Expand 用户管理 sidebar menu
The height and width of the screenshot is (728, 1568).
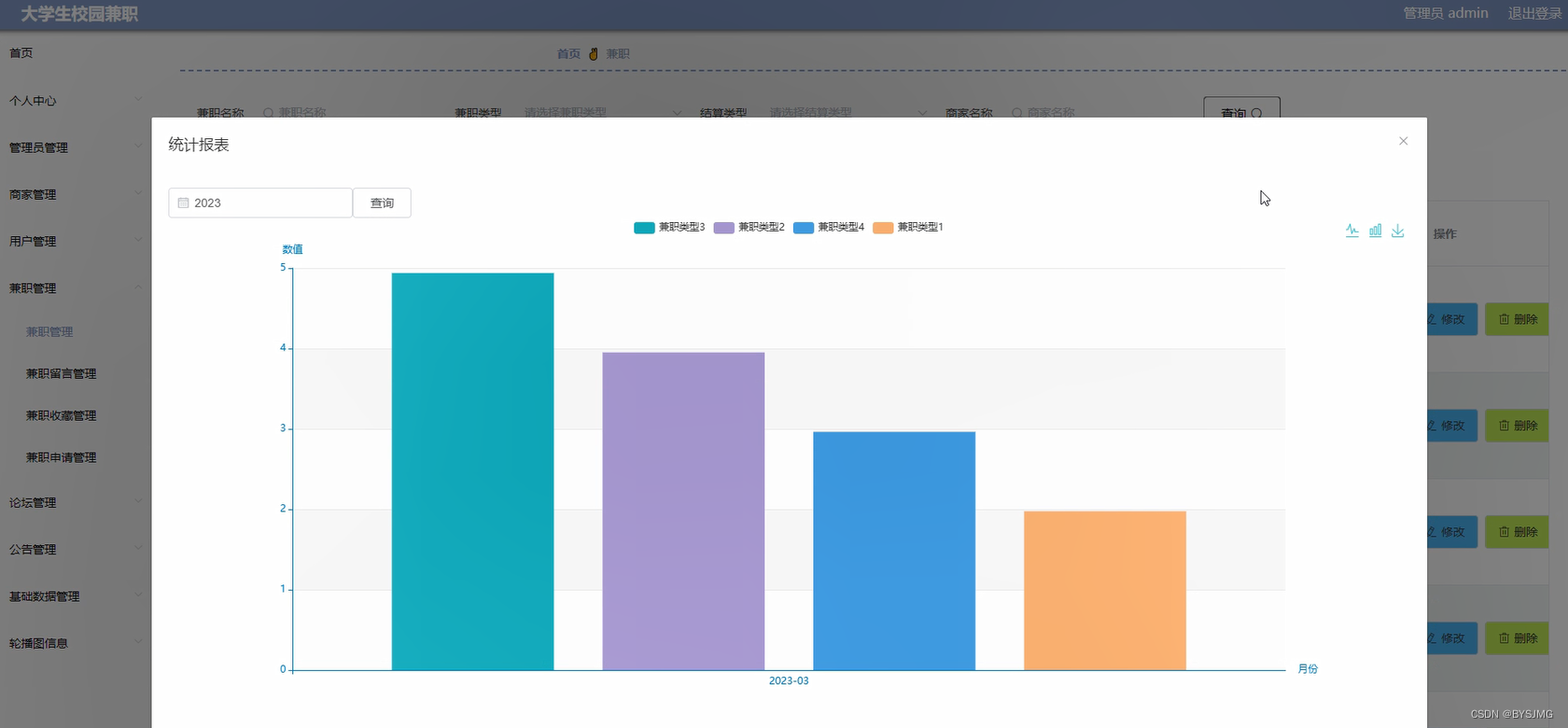(x=75, y=241)
